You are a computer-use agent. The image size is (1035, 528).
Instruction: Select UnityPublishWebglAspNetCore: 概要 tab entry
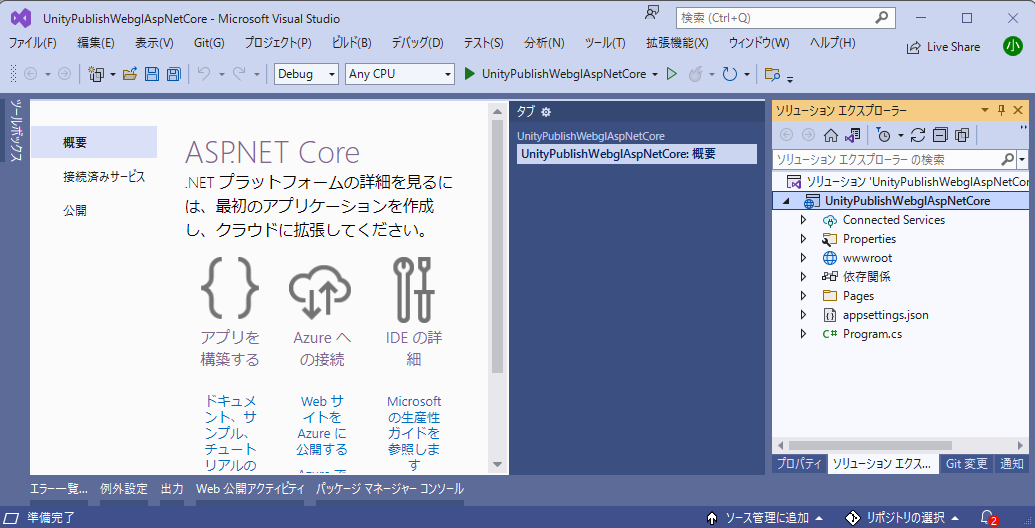pos(636,154)
